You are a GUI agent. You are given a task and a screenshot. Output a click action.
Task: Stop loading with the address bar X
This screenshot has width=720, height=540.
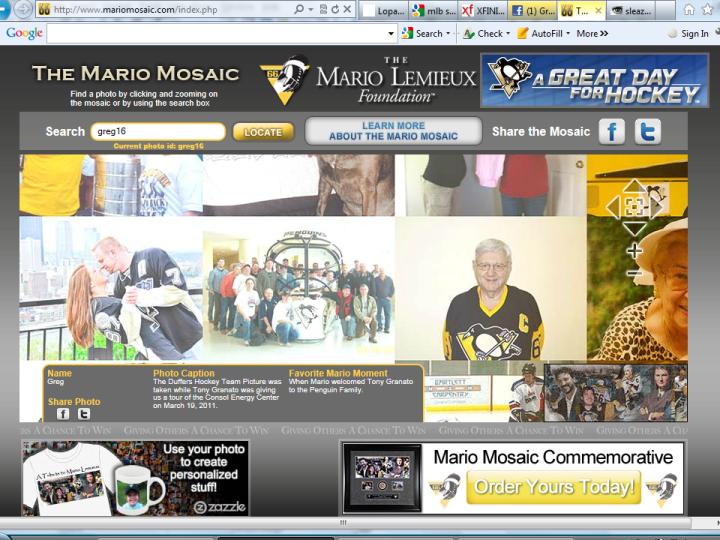348,9
